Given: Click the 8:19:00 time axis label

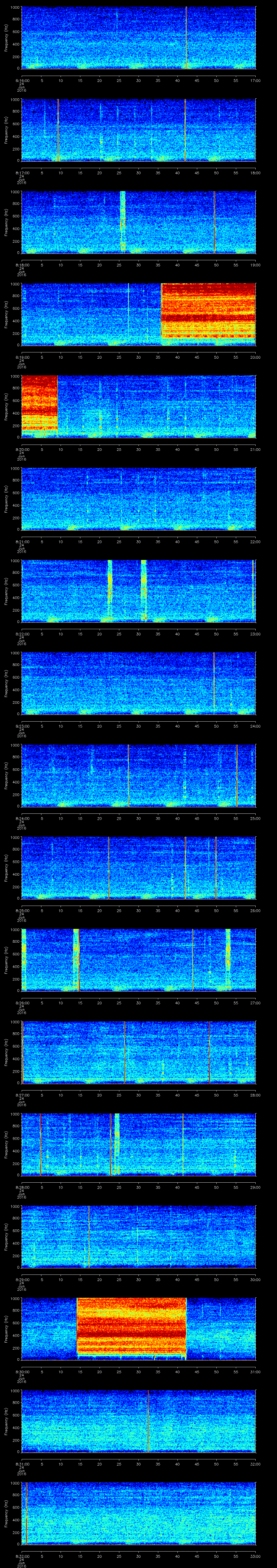Looking at the screenshot, I should [x=22, y=357].
